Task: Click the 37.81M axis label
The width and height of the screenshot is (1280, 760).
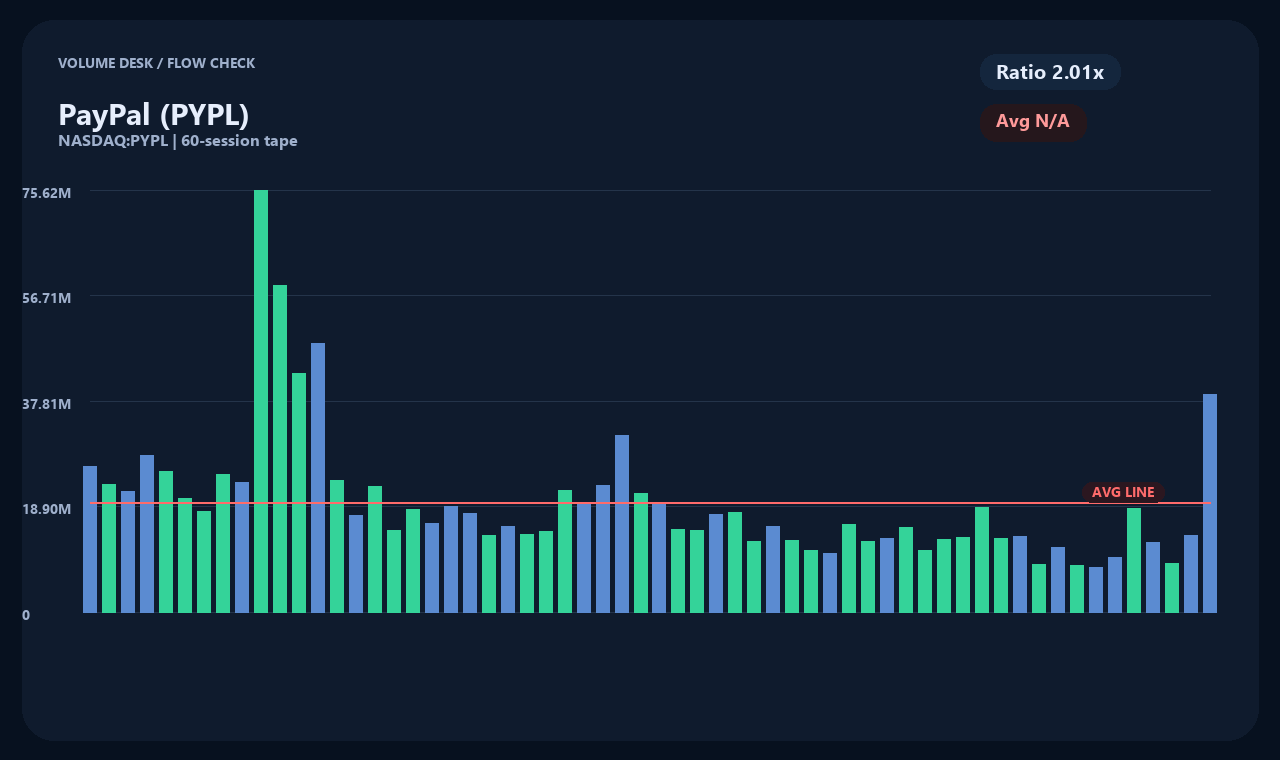Action: (47, 404)
